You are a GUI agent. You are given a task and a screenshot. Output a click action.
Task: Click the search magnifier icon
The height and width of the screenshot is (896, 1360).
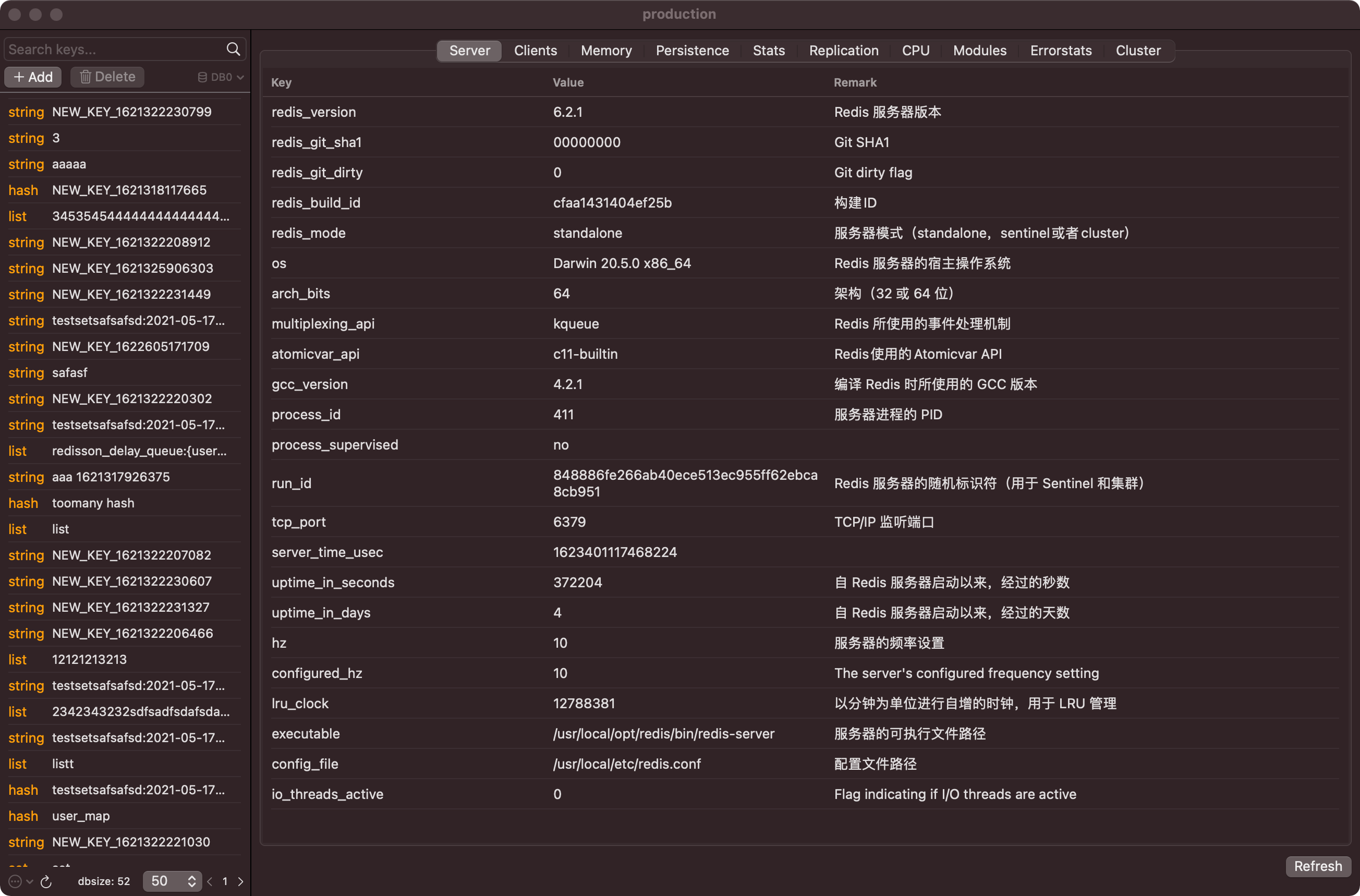tap(233, 49)
